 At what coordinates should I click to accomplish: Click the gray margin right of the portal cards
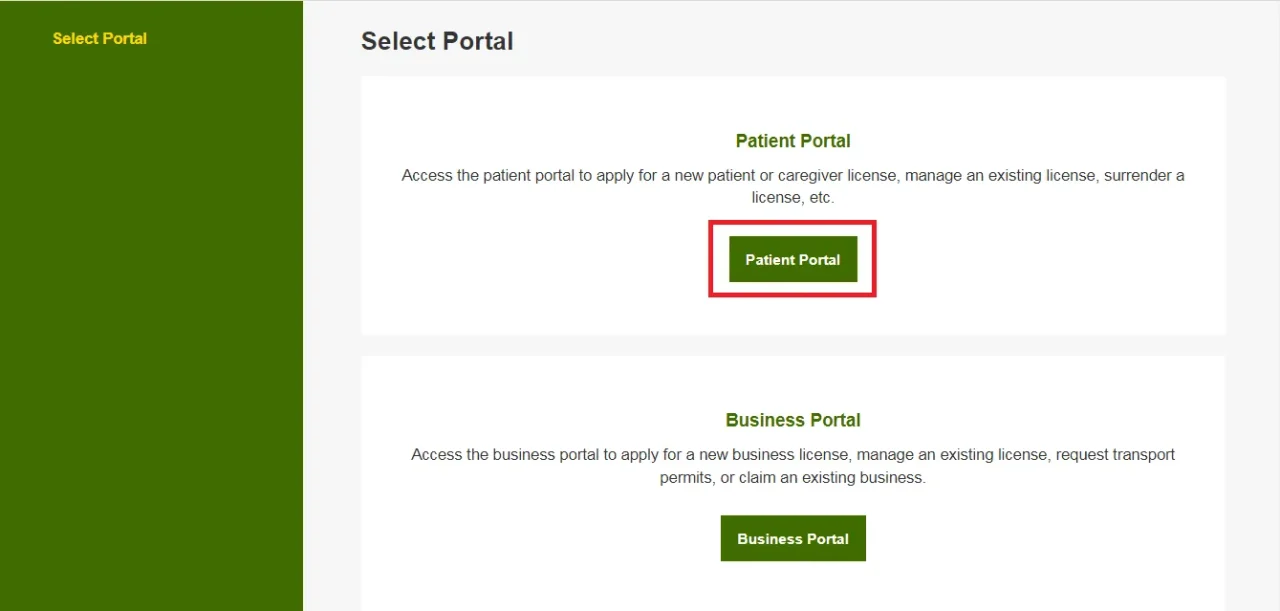[x=1252, y=300]
